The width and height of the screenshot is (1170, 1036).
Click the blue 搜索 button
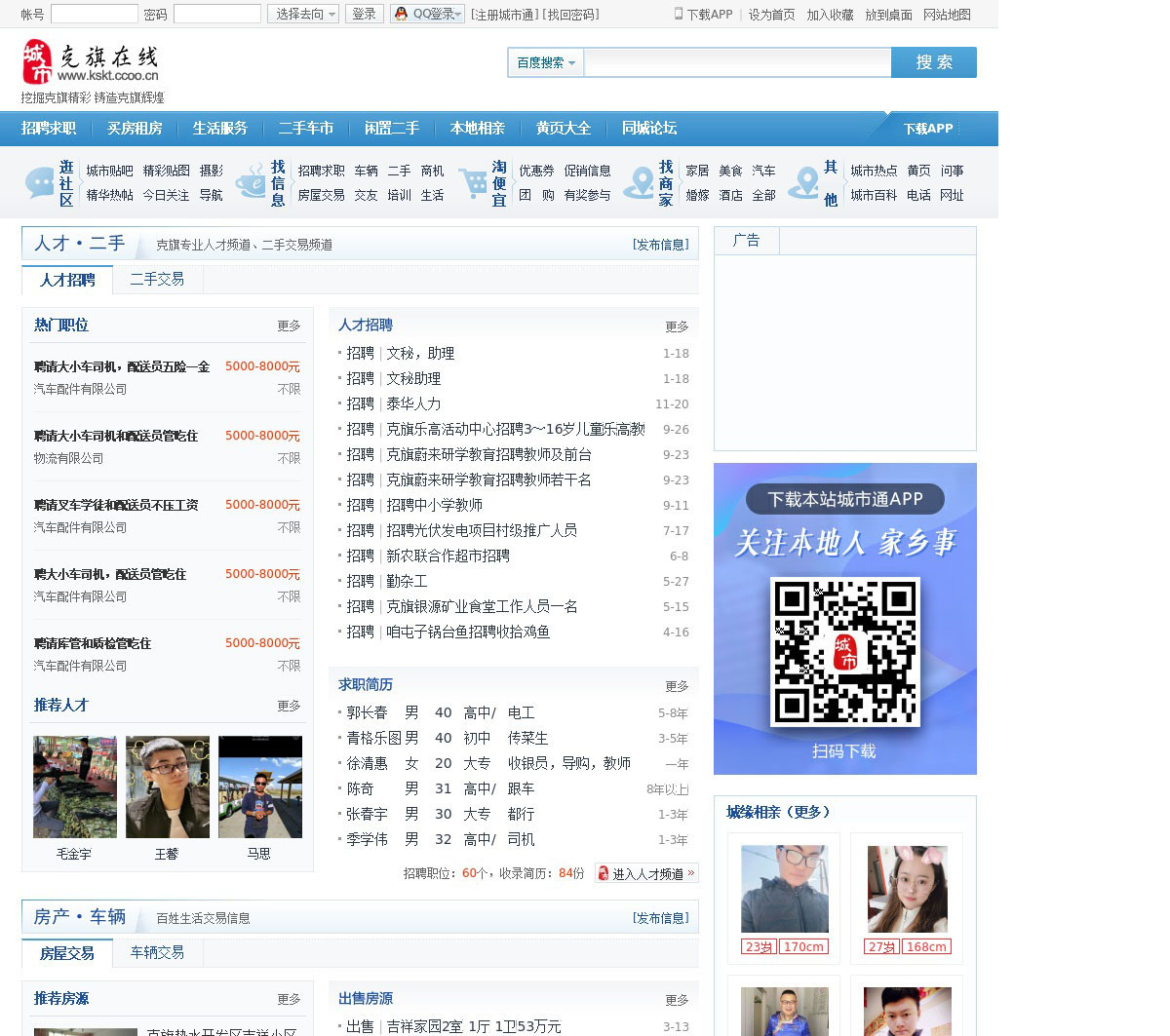coord(933,62)
